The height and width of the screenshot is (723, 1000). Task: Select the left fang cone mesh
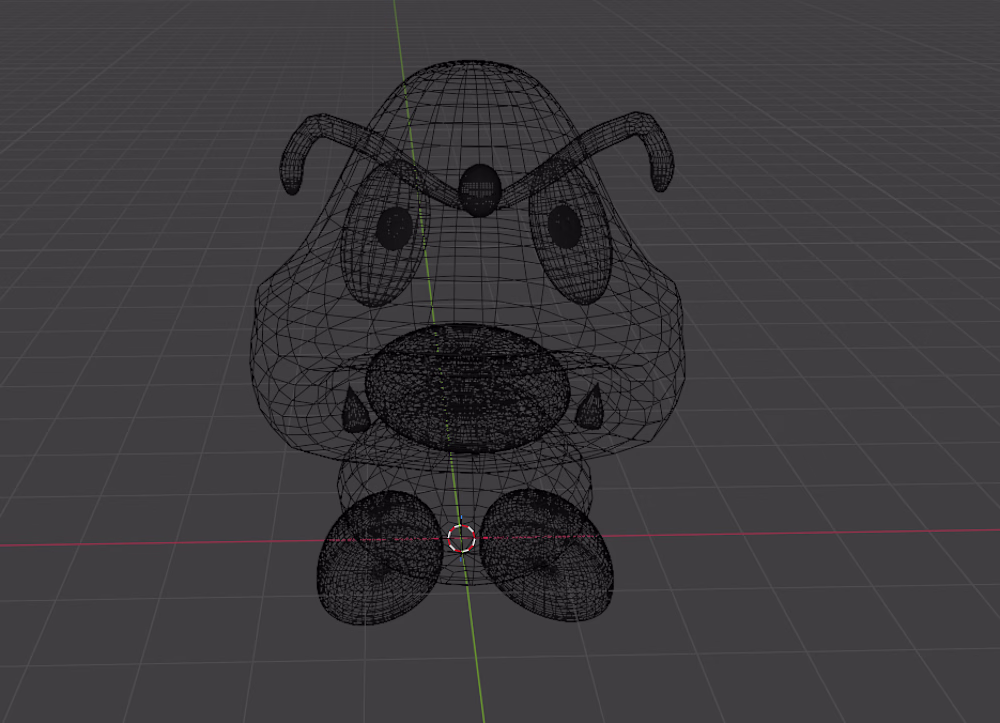click(355, 409)
